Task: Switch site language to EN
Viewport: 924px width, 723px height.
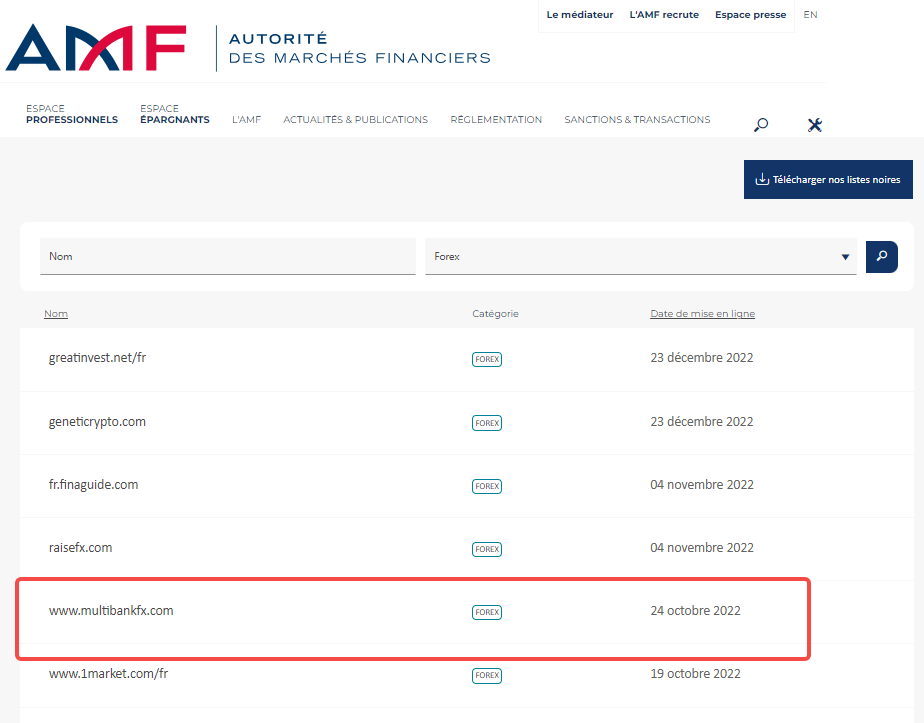Action: 810,15
